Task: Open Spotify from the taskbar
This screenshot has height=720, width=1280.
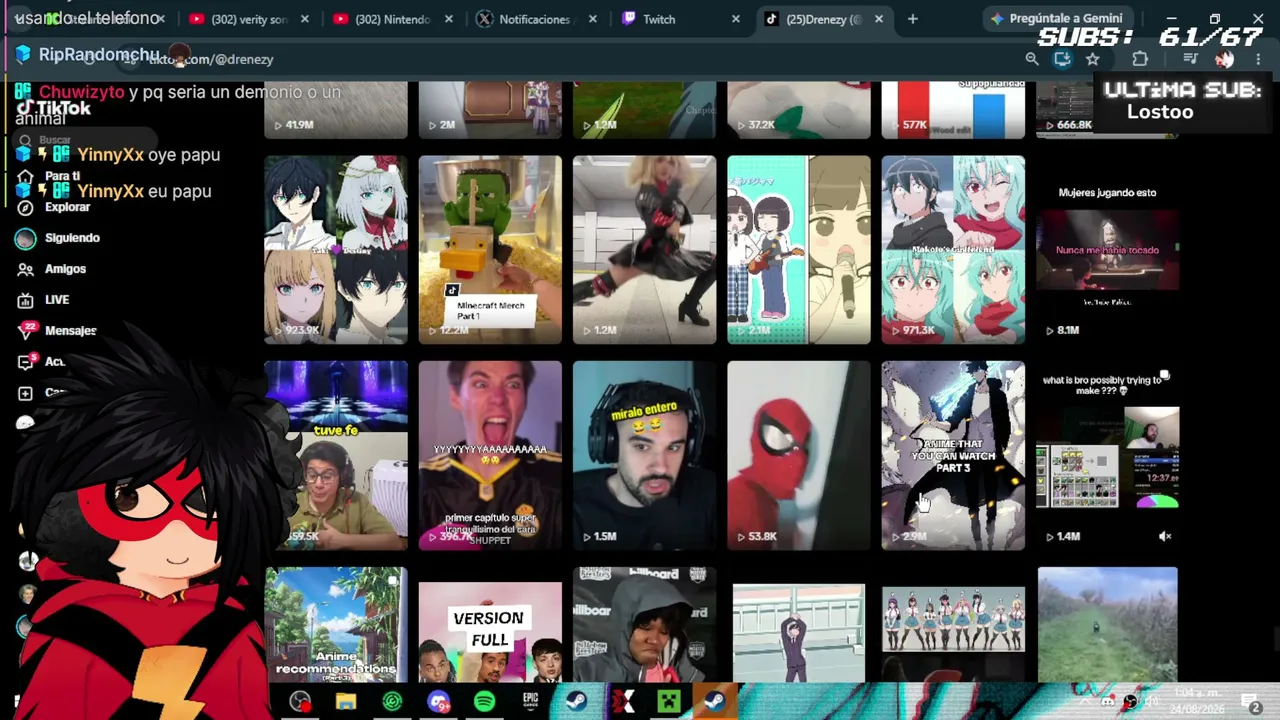Action: [484, 702]
